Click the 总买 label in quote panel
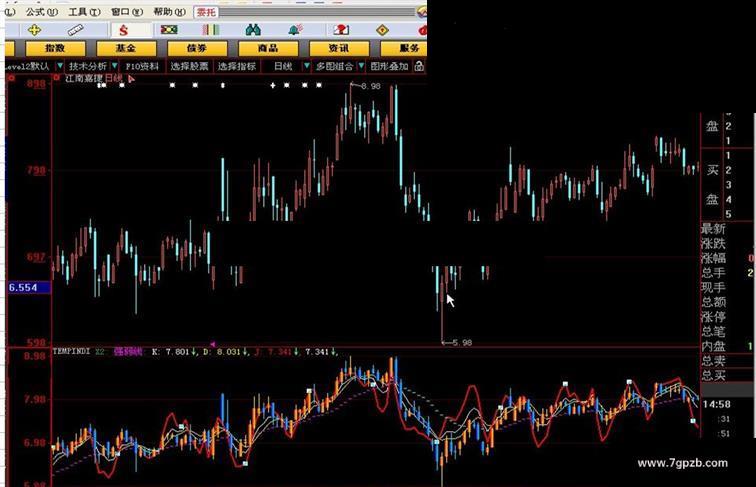 point(713,376)
